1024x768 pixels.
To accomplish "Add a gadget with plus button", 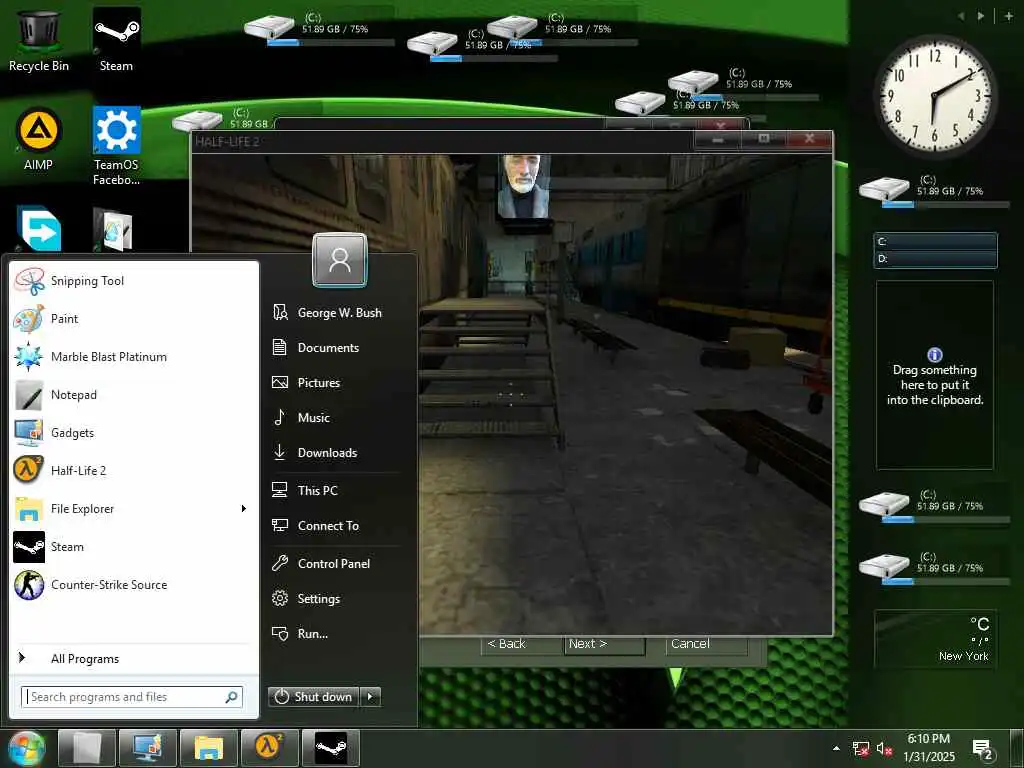I will (x=1009, y=16).
